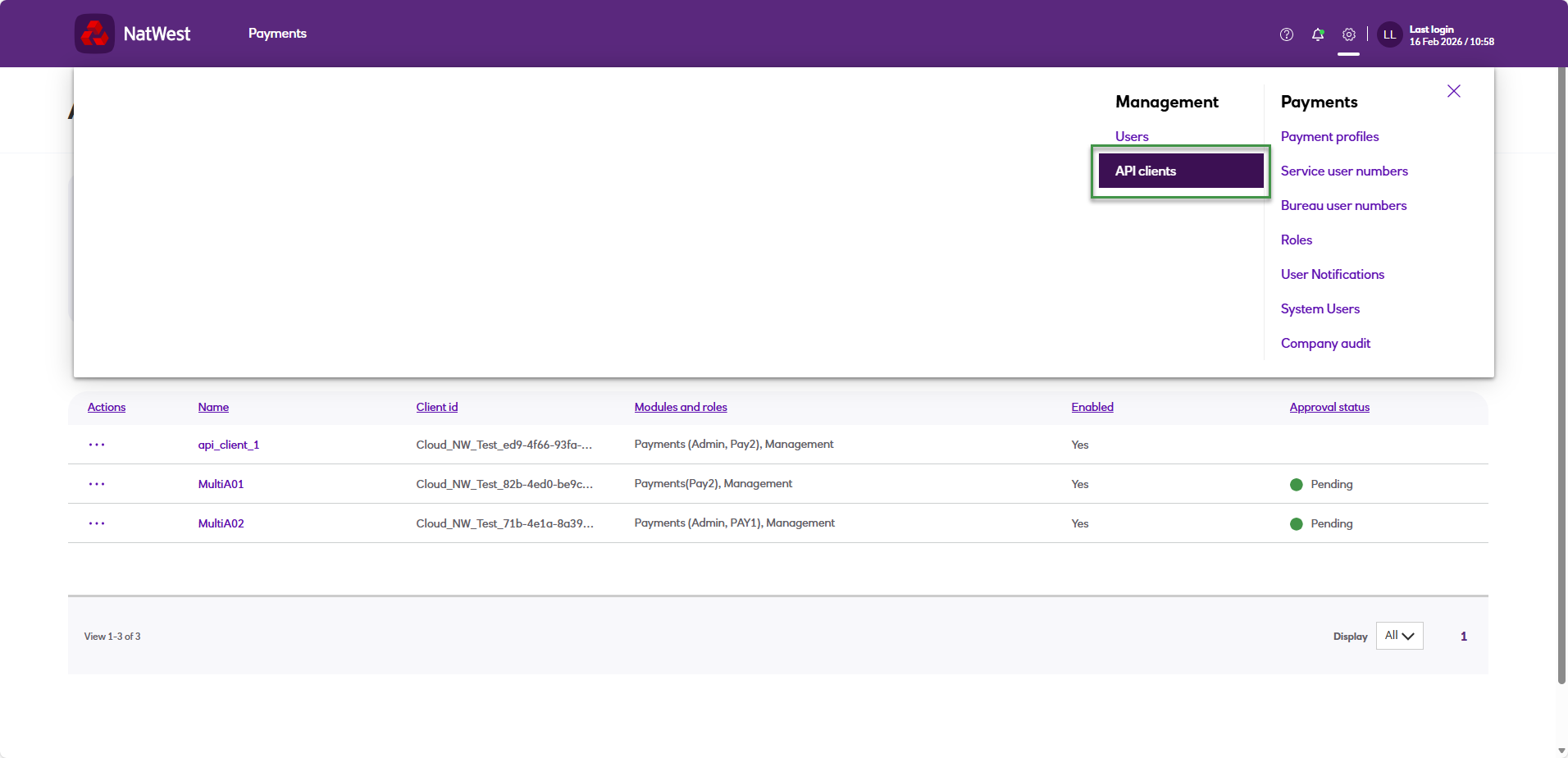
Task: Click the settings gear icon
Action: (1349, 34)
